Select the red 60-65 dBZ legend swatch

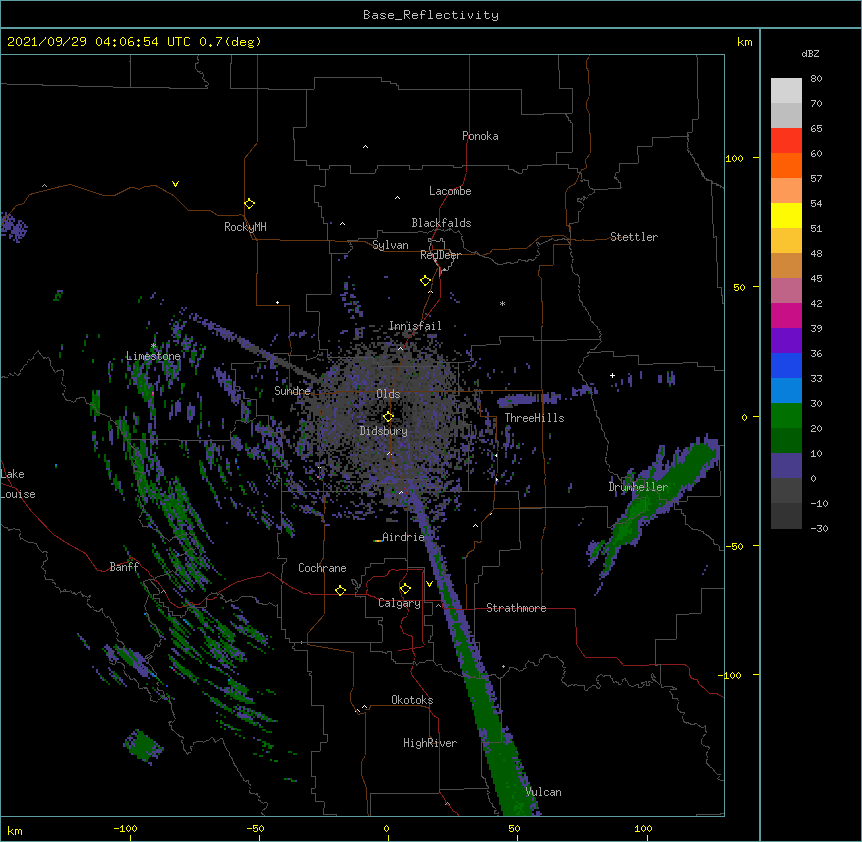[786, 141]
